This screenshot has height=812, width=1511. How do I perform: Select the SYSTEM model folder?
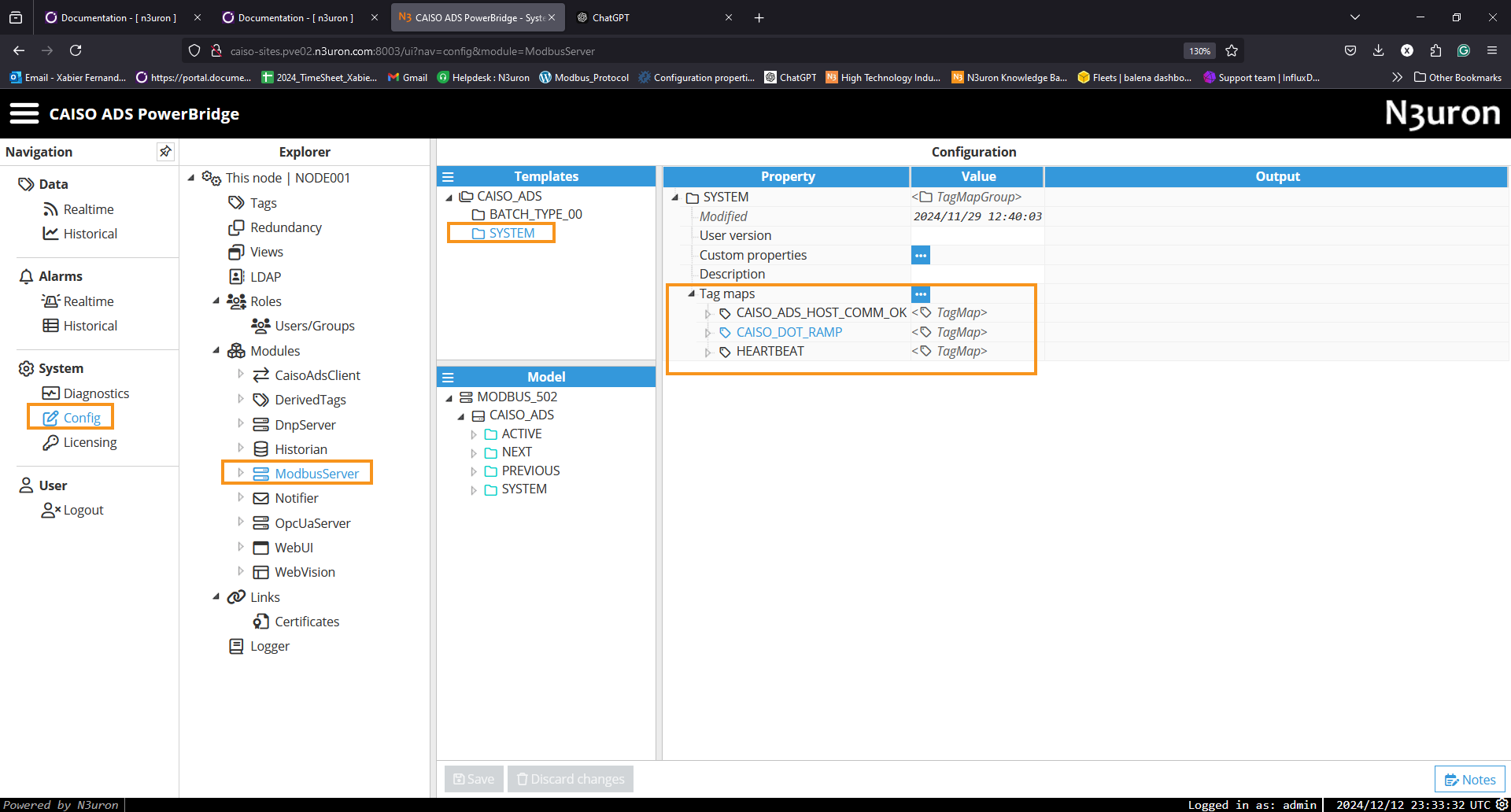515,489
